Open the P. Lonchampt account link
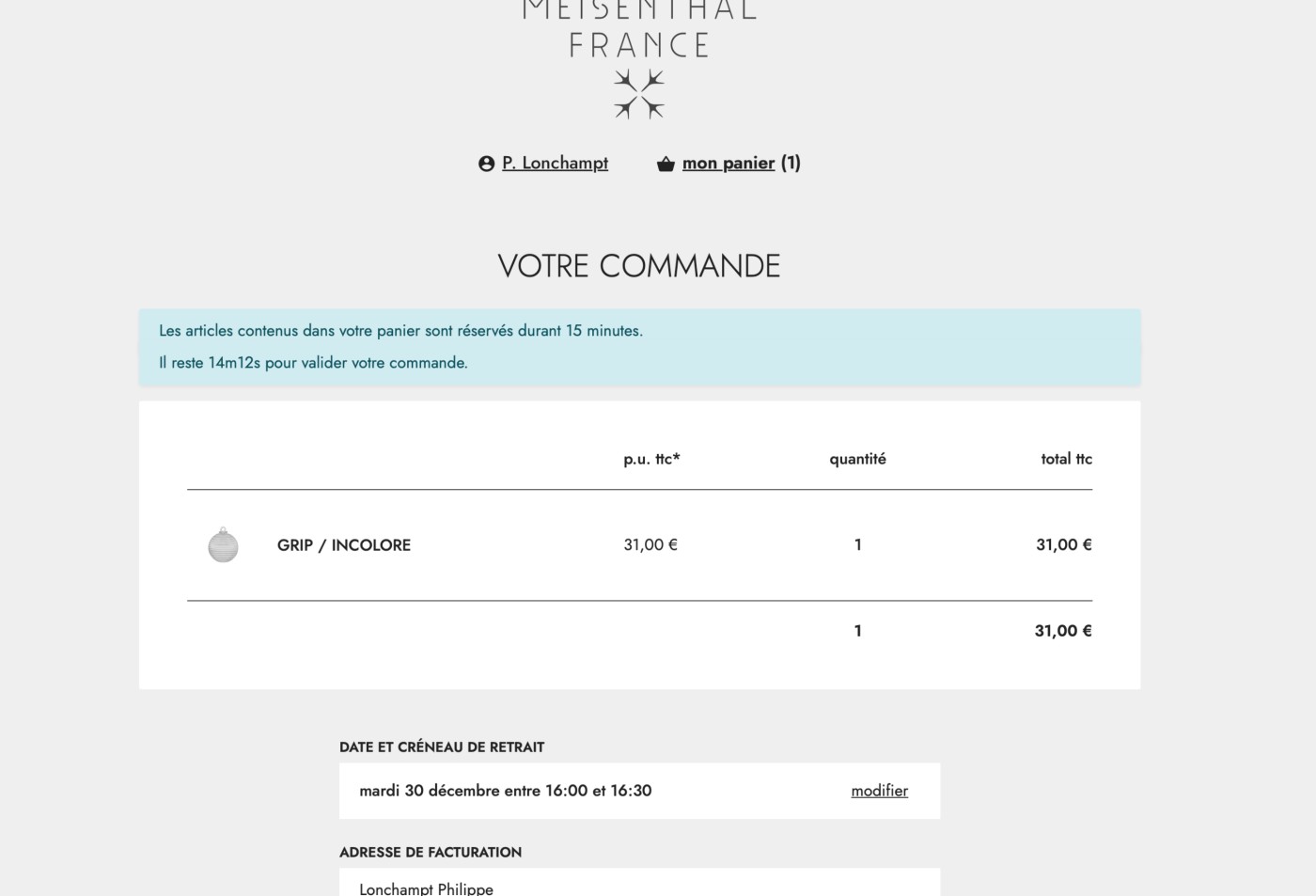The image size is (1316, 896). point(555,163)
